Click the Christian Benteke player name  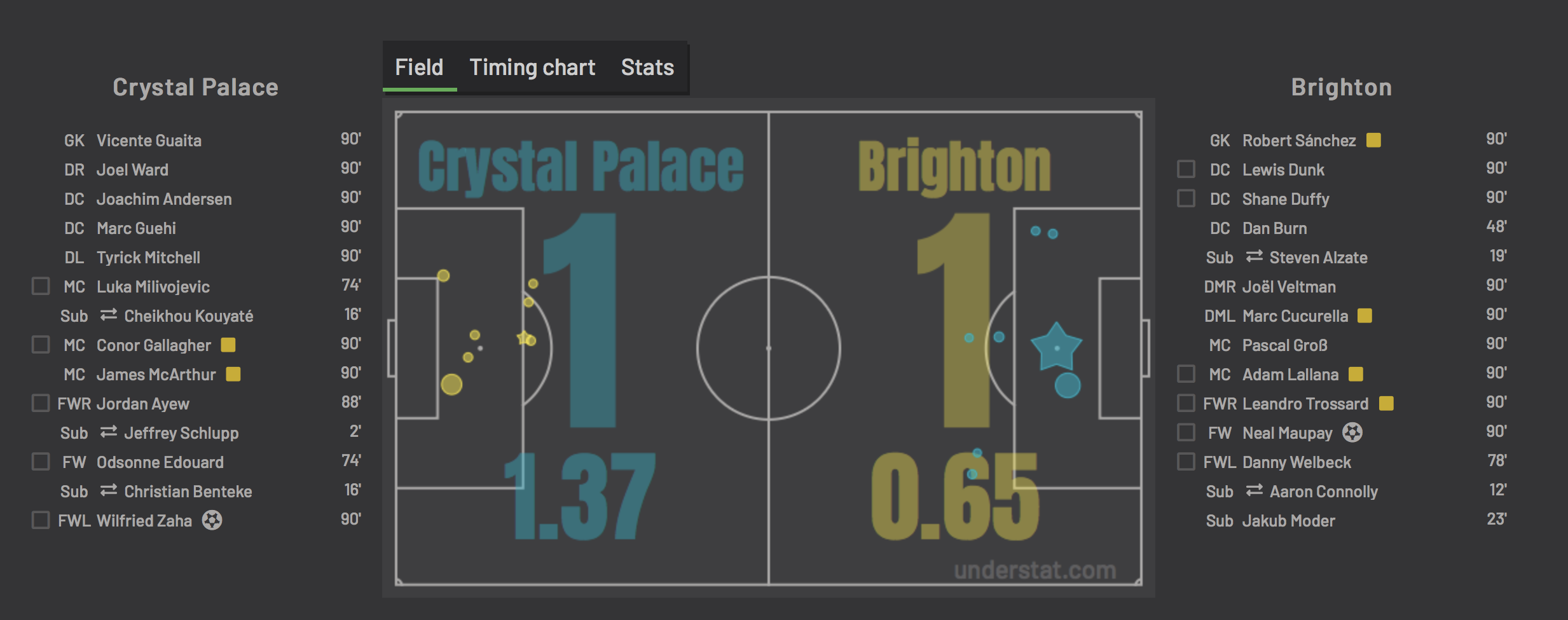coord(188,492)
